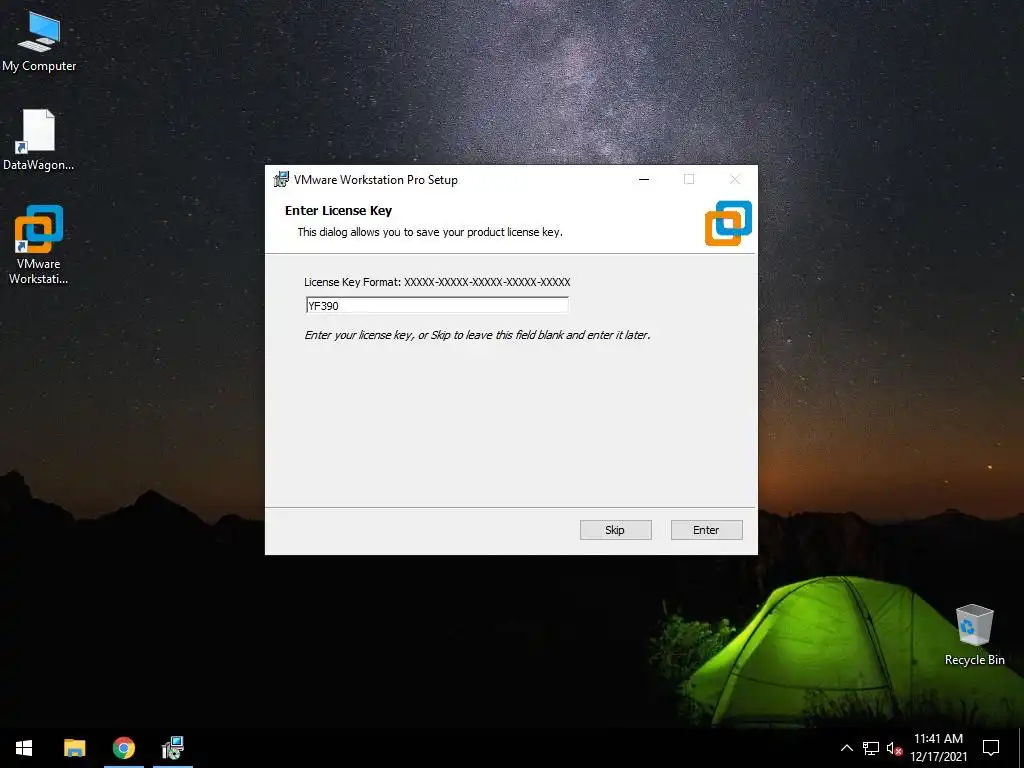1024x768 pixels.
Task: Click the installer icon in dialog title bar
Action: coord(281,180)
